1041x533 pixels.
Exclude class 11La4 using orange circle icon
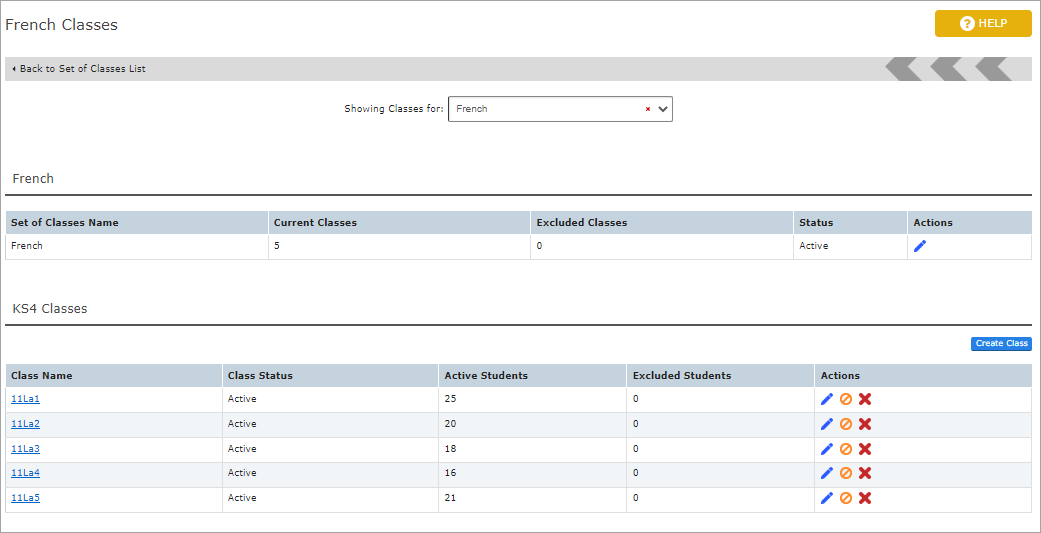click(x=846, y=473)
